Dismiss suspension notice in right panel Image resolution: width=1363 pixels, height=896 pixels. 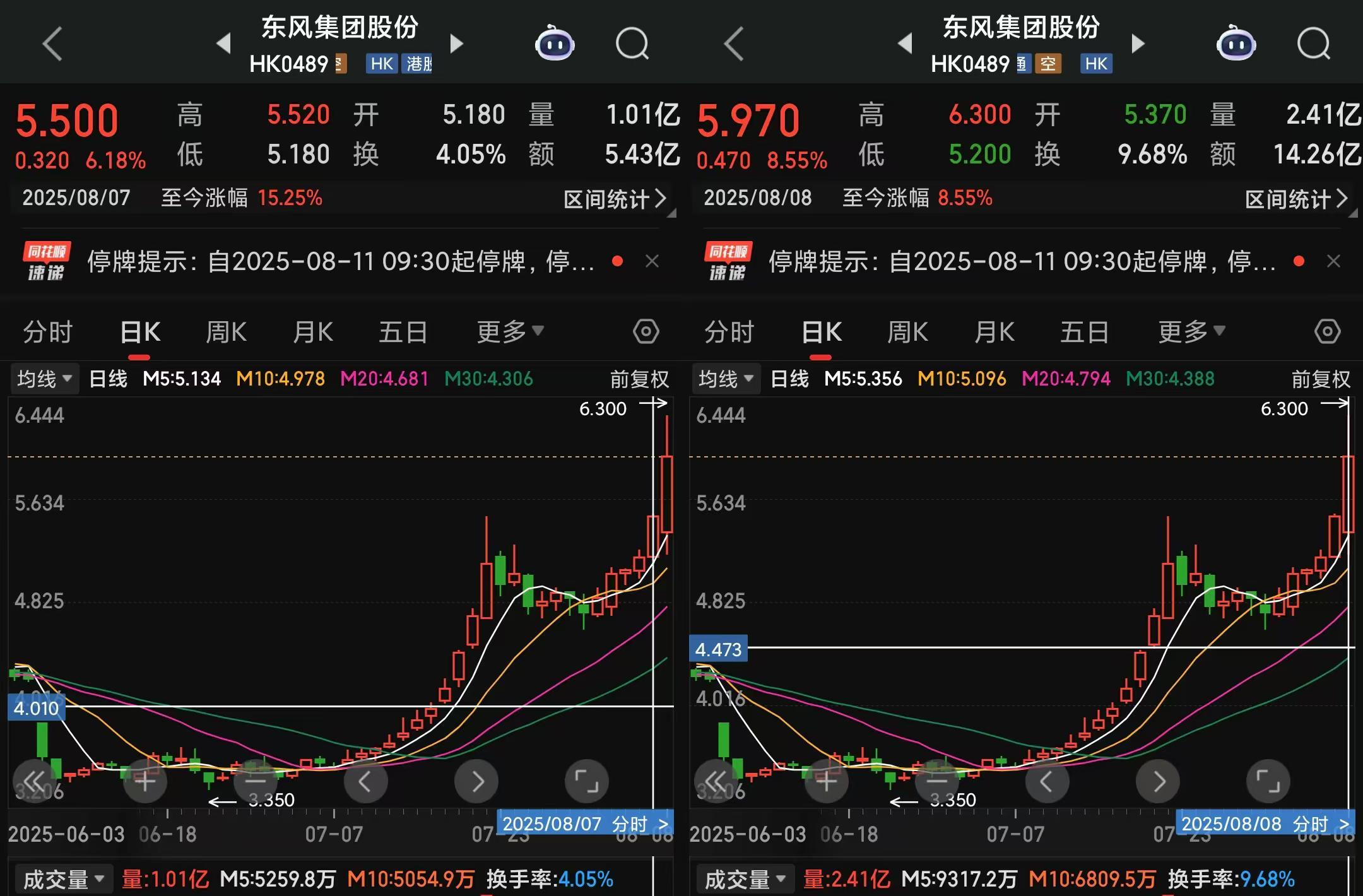point(1333,261)
